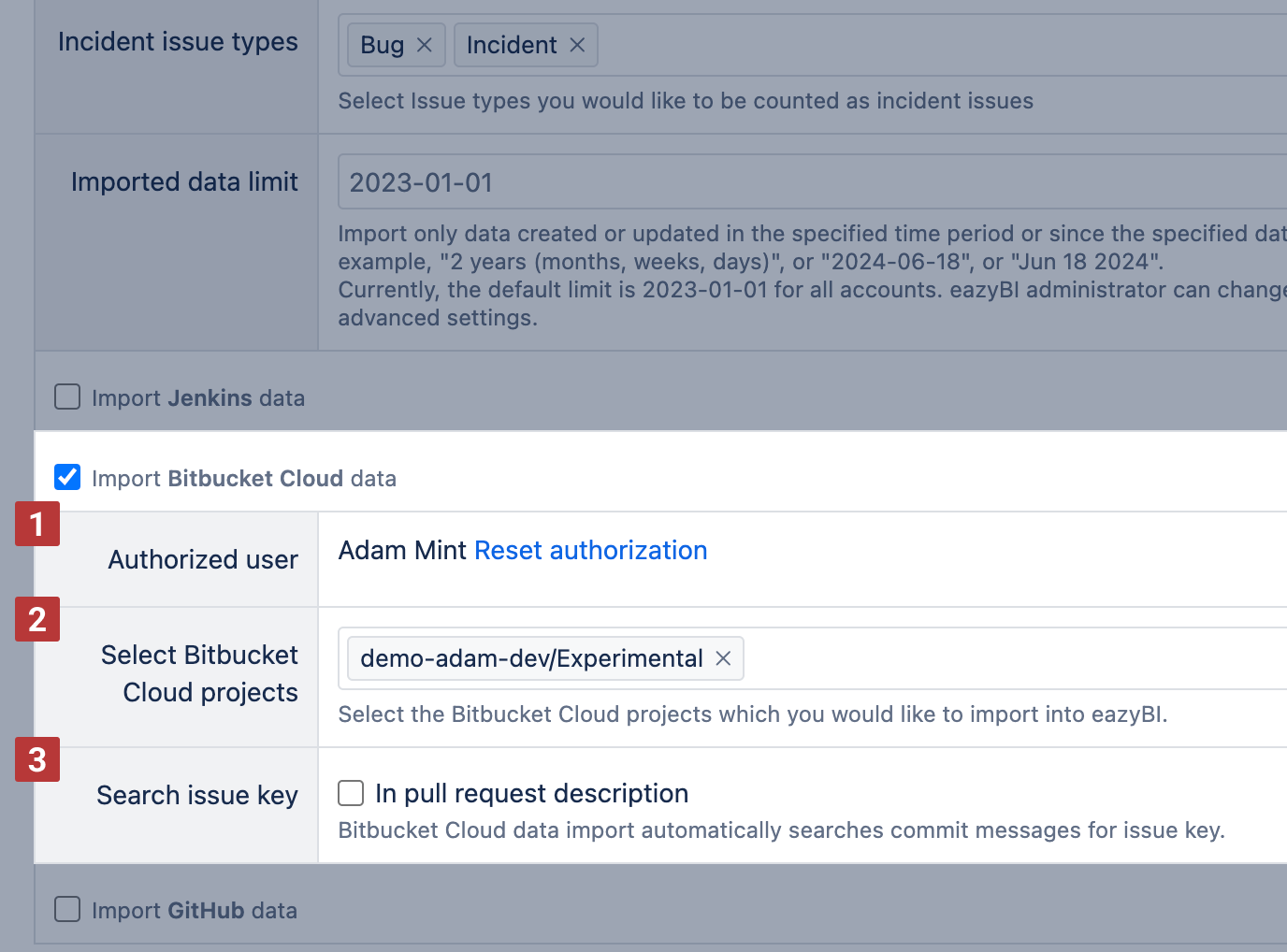Click the red number 3 marker badge
The image size is (1287, 952).
[37, 759]
